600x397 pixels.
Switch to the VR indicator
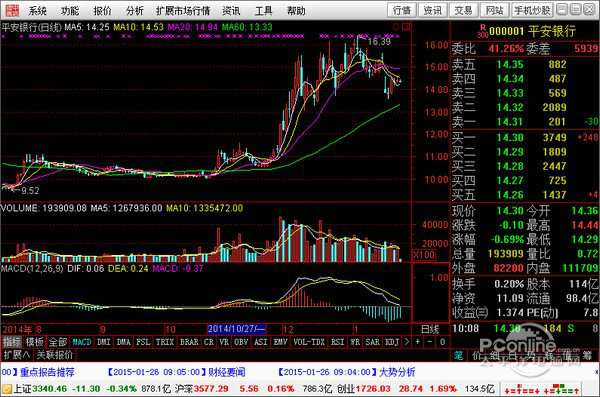(224, 342)
